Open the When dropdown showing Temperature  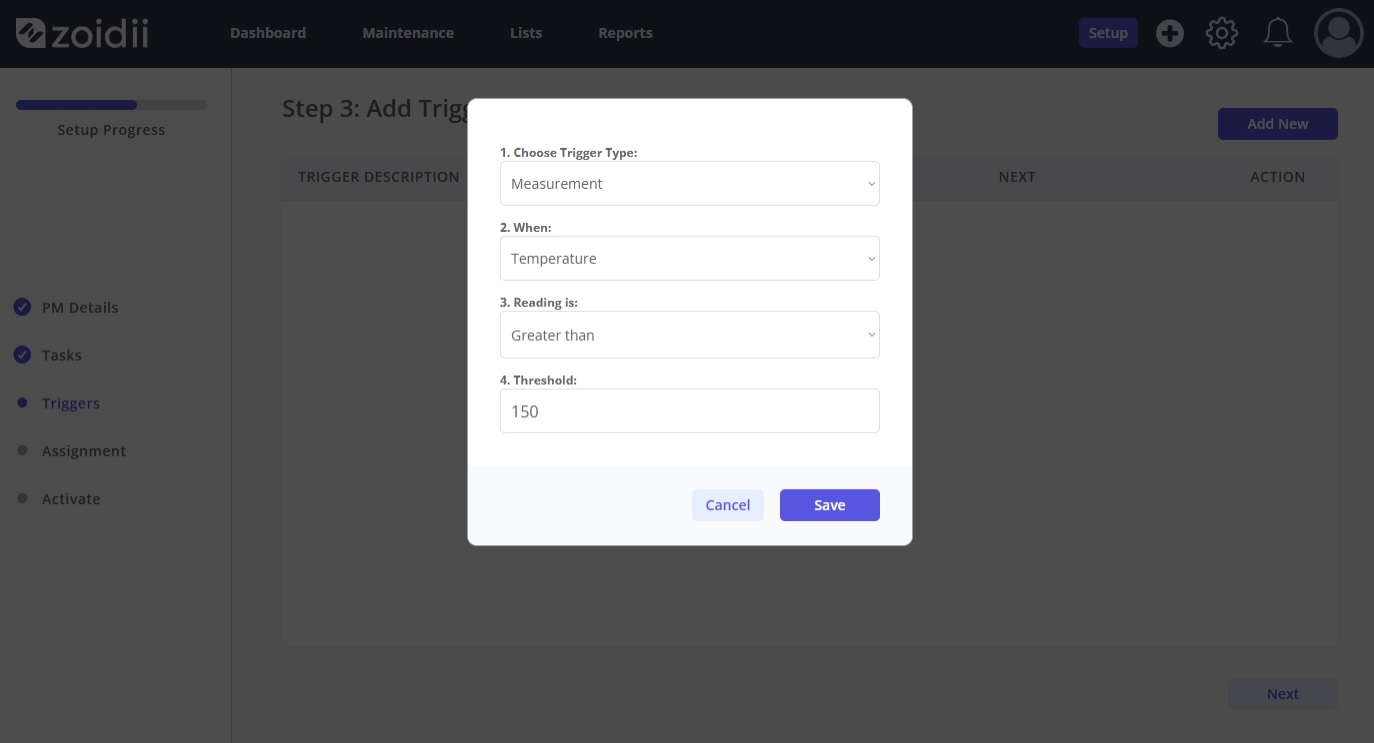click(689, 259)
